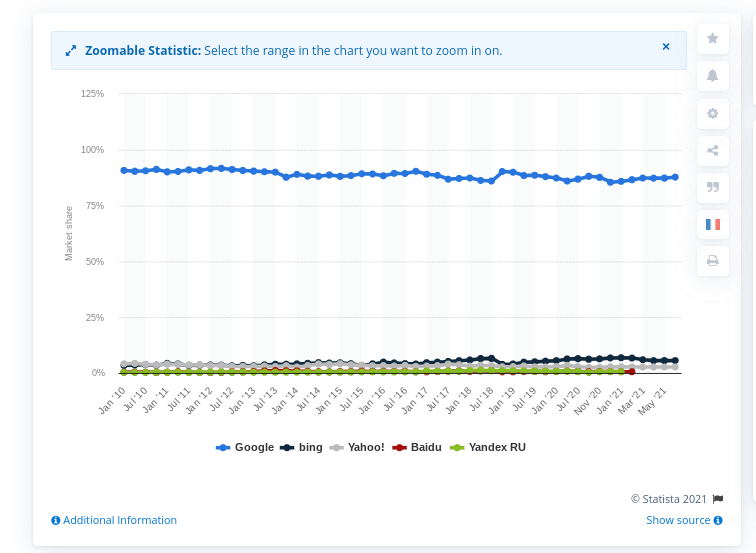The image size is (756, 553).
Task: Click the Baidu red end data point
Action: (631, 372)
